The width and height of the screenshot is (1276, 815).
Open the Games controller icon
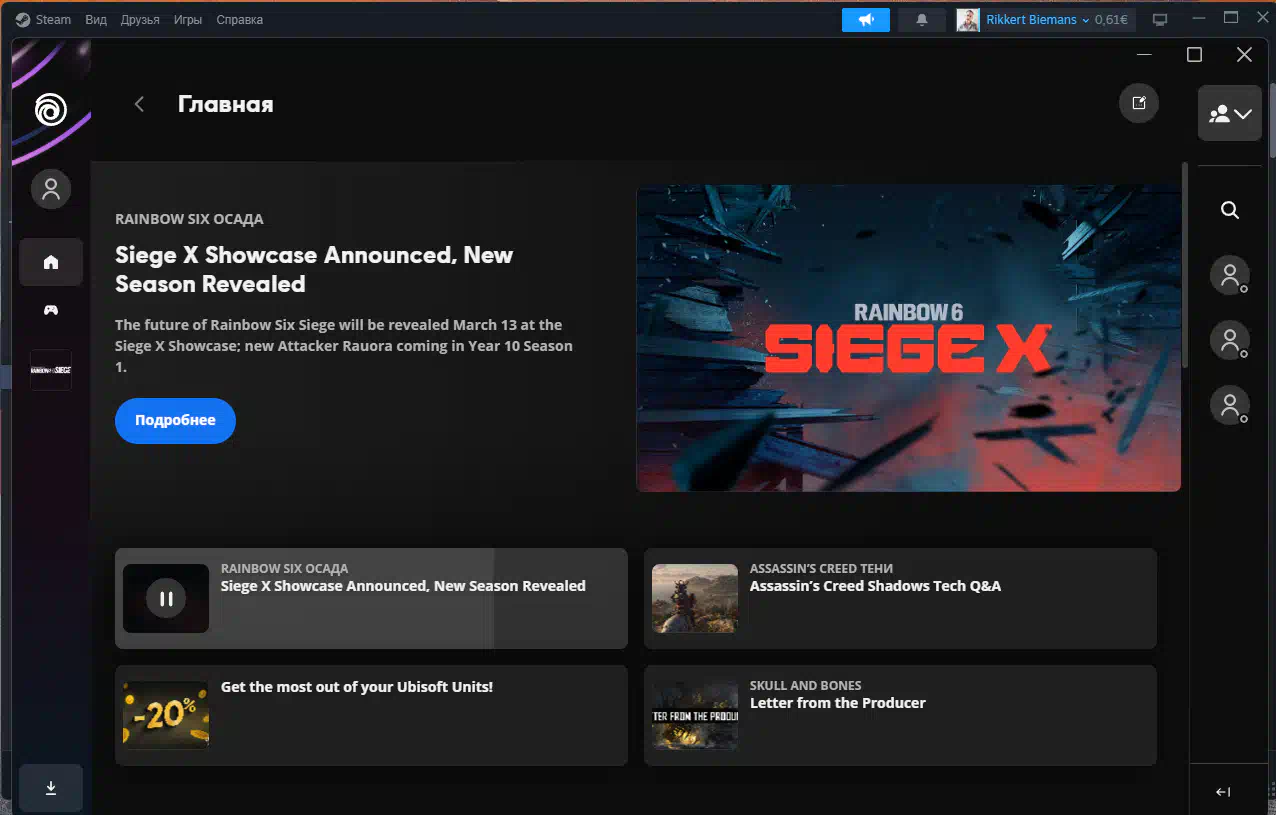51,310
